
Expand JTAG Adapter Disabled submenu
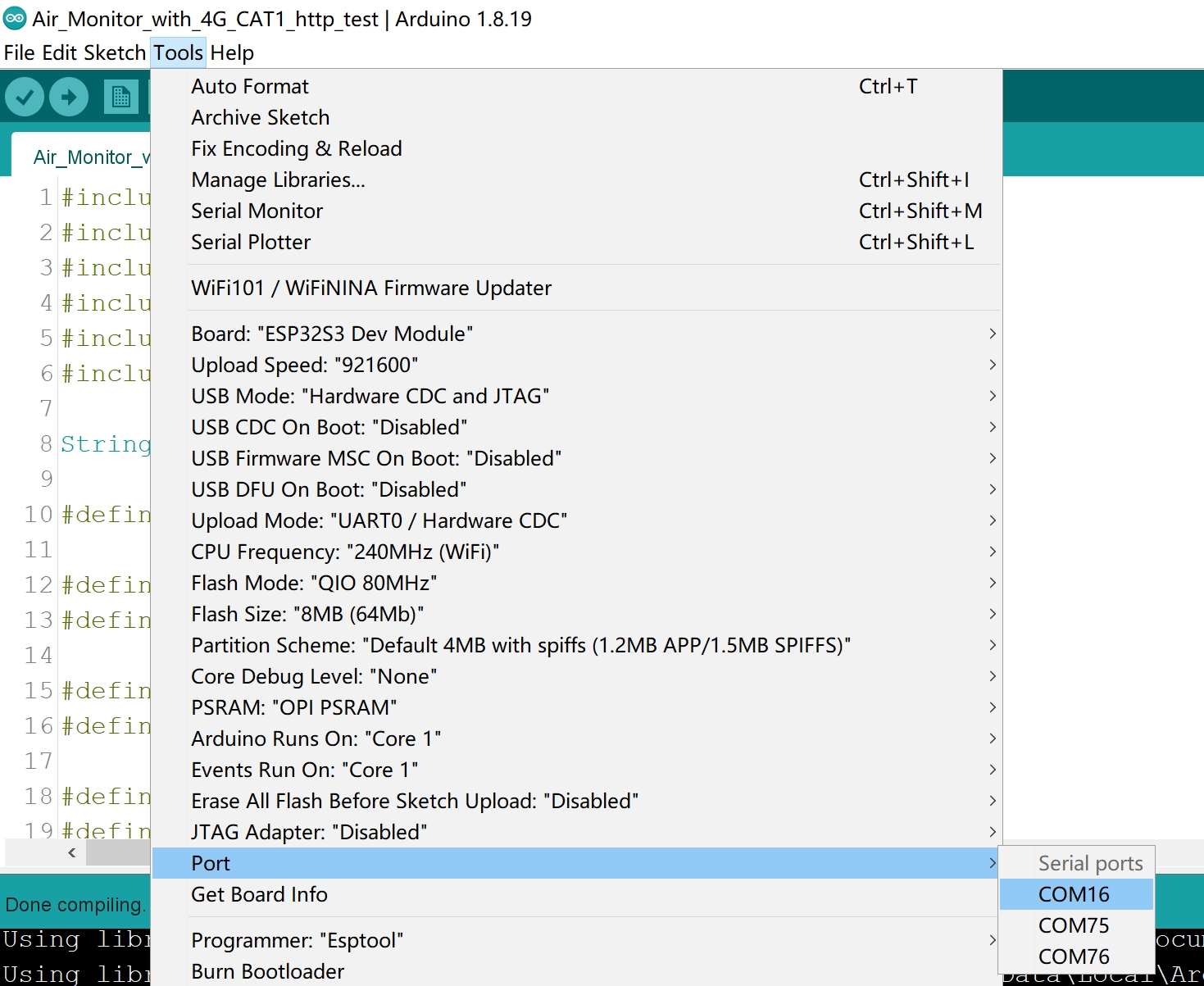click(x=576, y=832)
